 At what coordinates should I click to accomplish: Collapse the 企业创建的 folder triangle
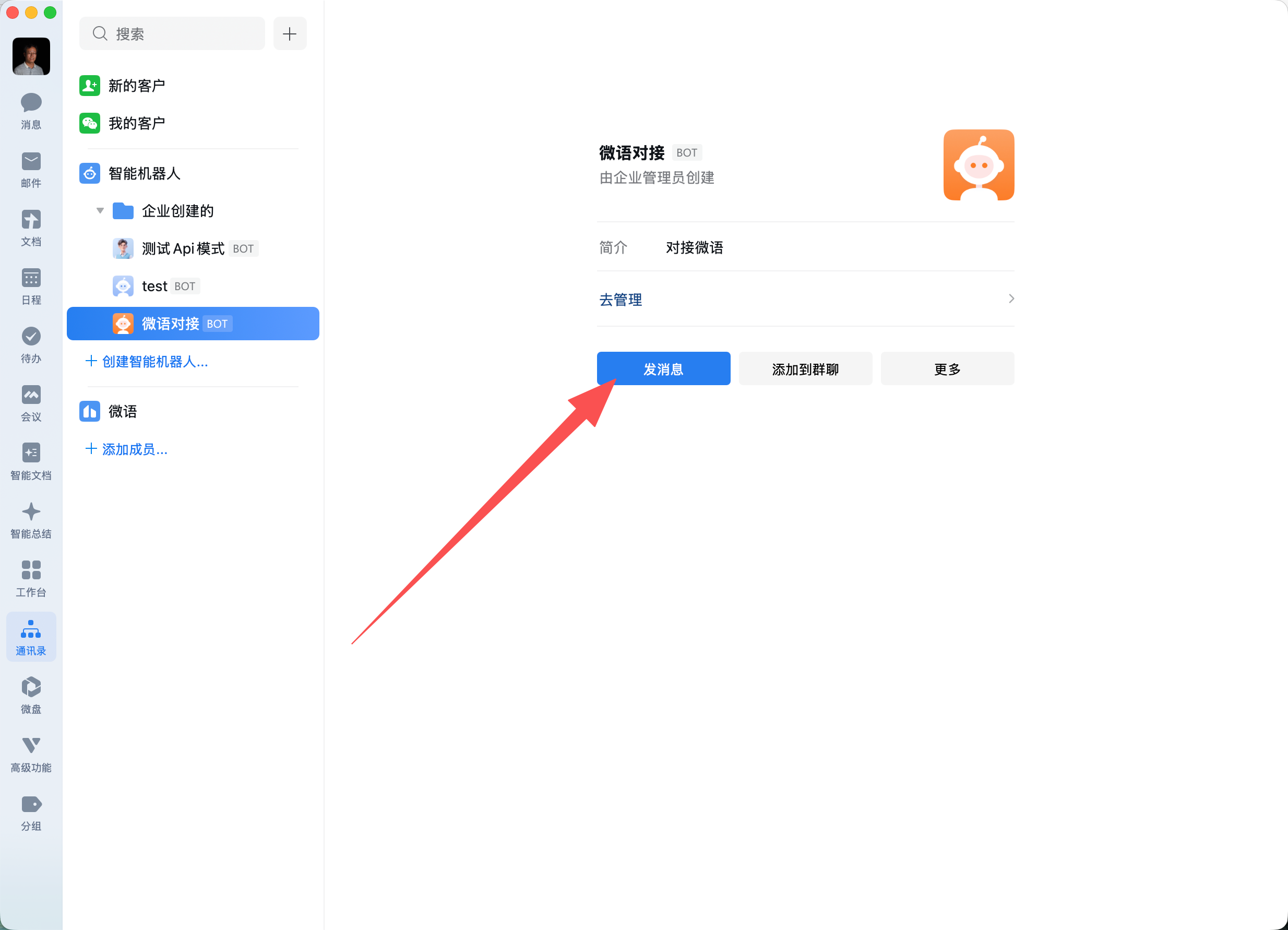[100, 211]
